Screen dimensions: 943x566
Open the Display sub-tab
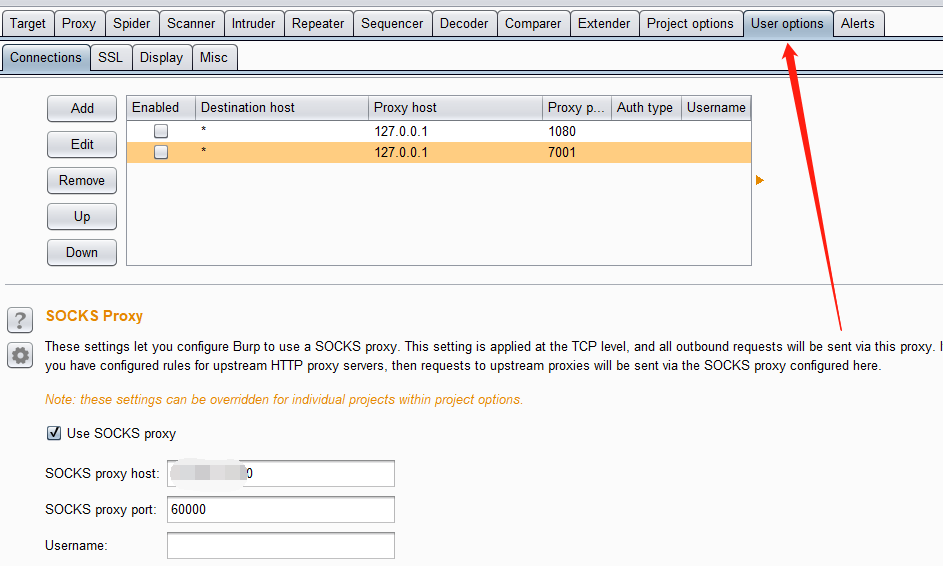tap(161, 58)
